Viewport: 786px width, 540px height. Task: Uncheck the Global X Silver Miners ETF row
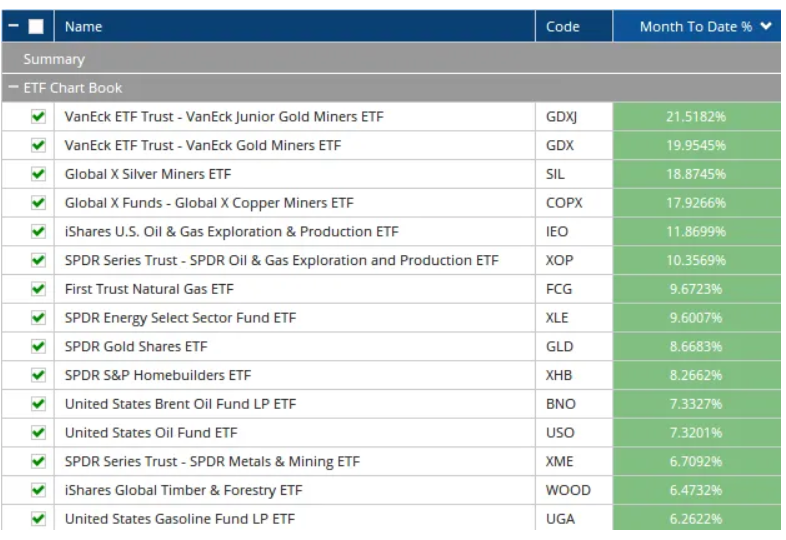tap(39, 174)
